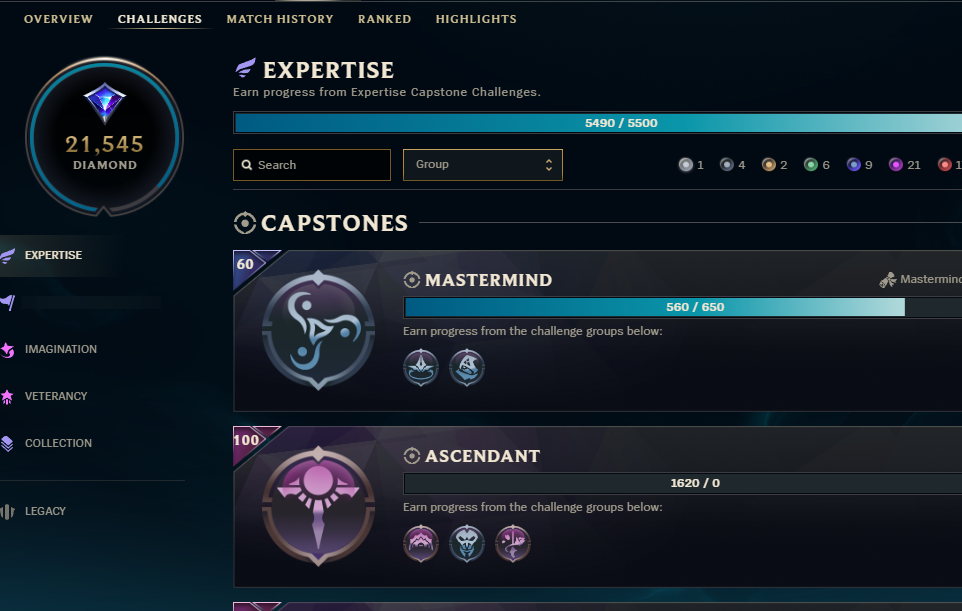Screen dimensions: 962x611
Task: Click the Group dropdown arrows
Action: (548, 165)
